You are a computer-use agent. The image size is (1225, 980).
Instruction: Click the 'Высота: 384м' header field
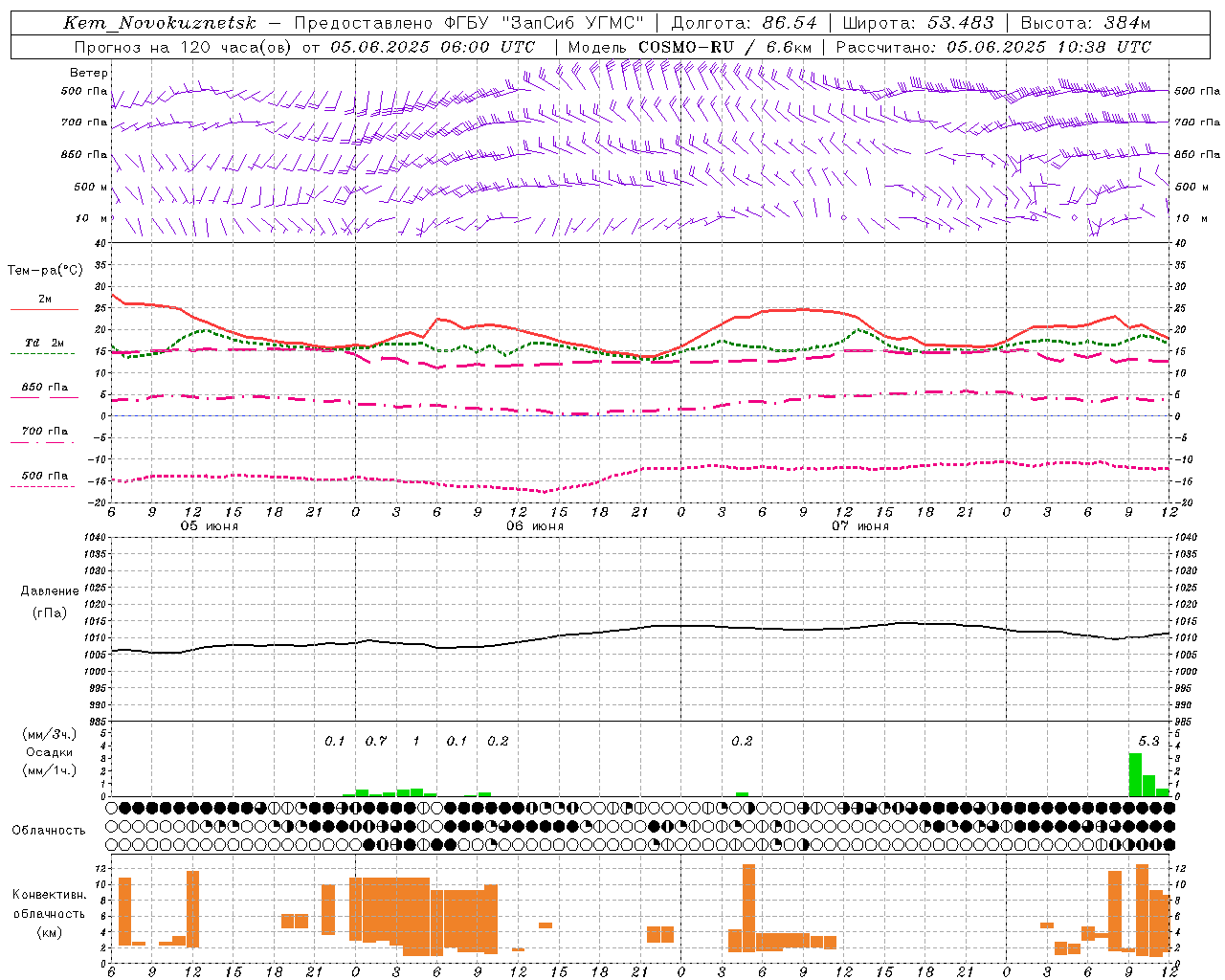[x=1085, y=23]
